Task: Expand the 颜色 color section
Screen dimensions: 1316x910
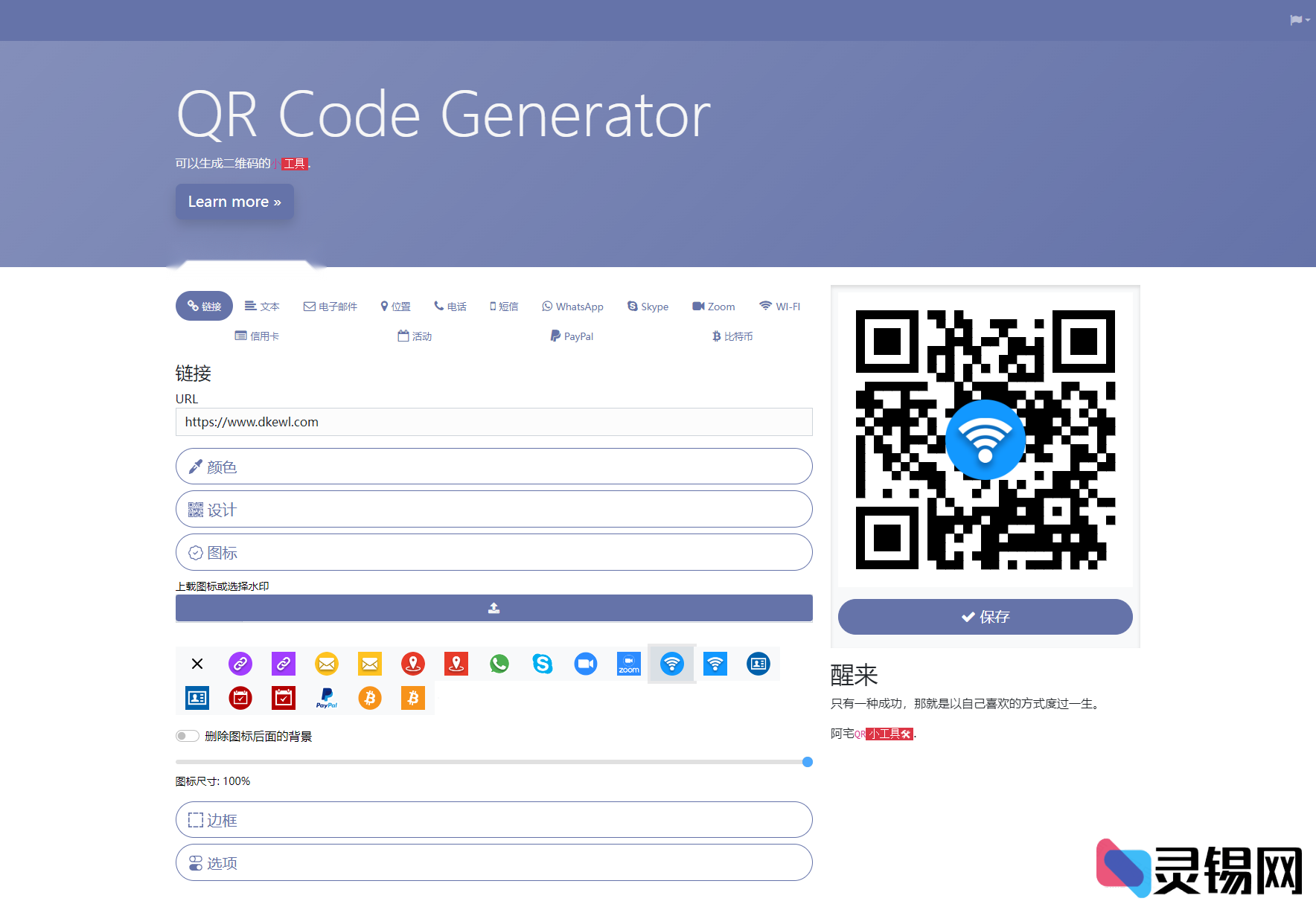Action: 493,467
